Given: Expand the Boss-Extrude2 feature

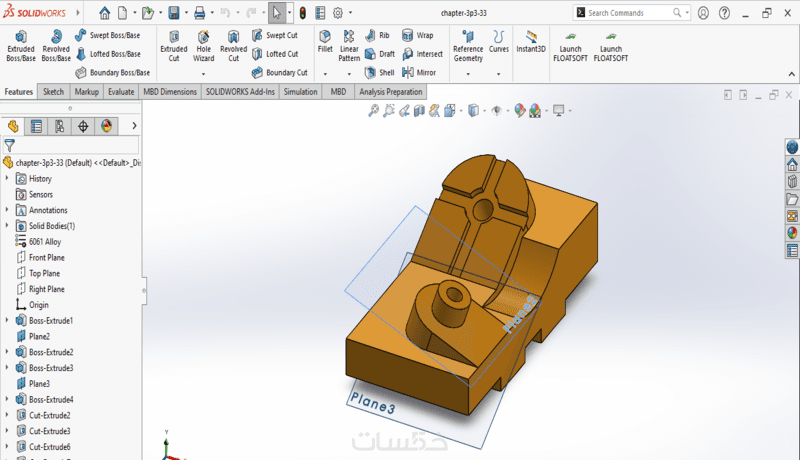Looking at the screenshot, I should click(x=7, y=352).
